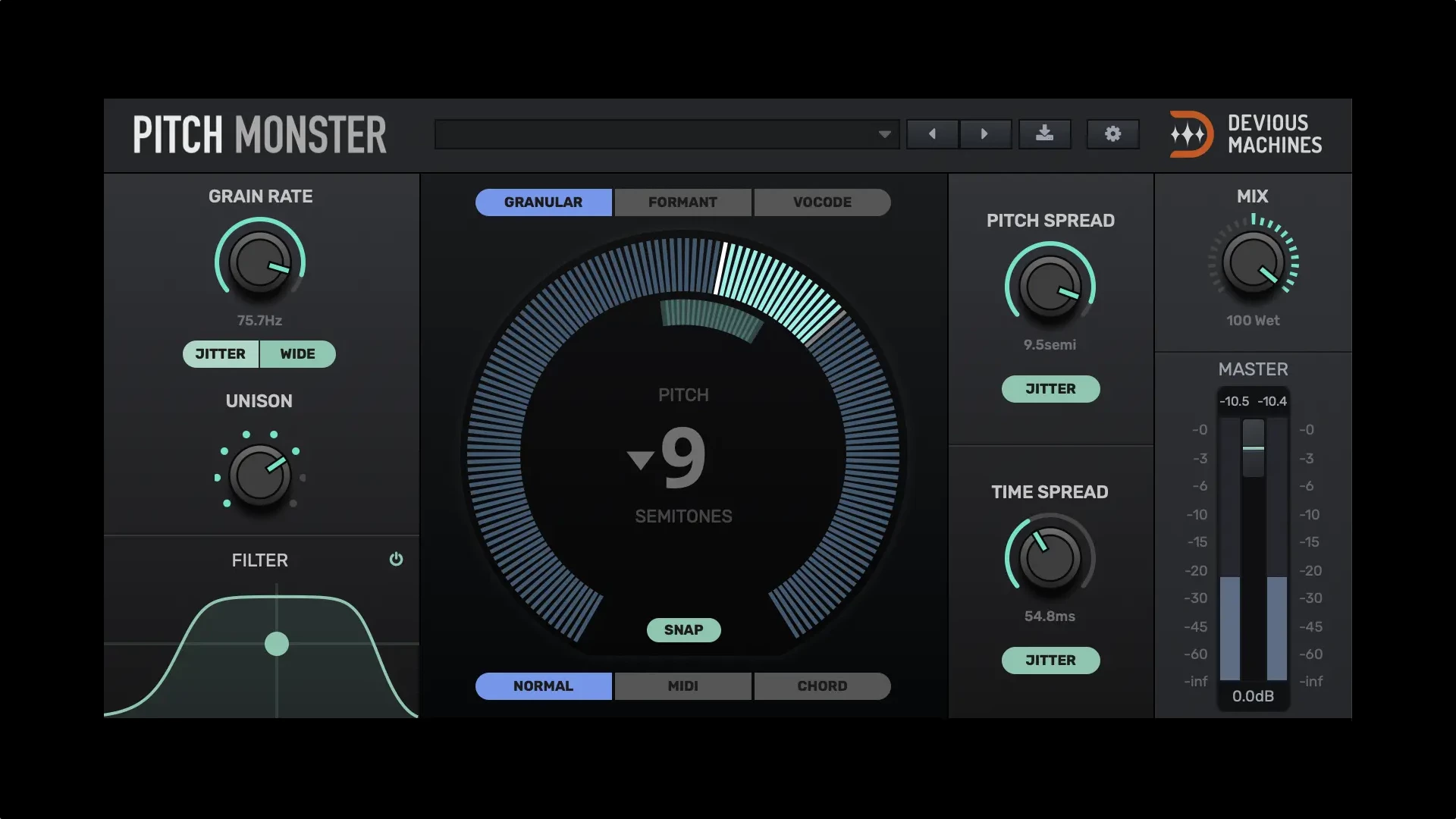
Task: Click the filter curve control point
Action: 277,644
